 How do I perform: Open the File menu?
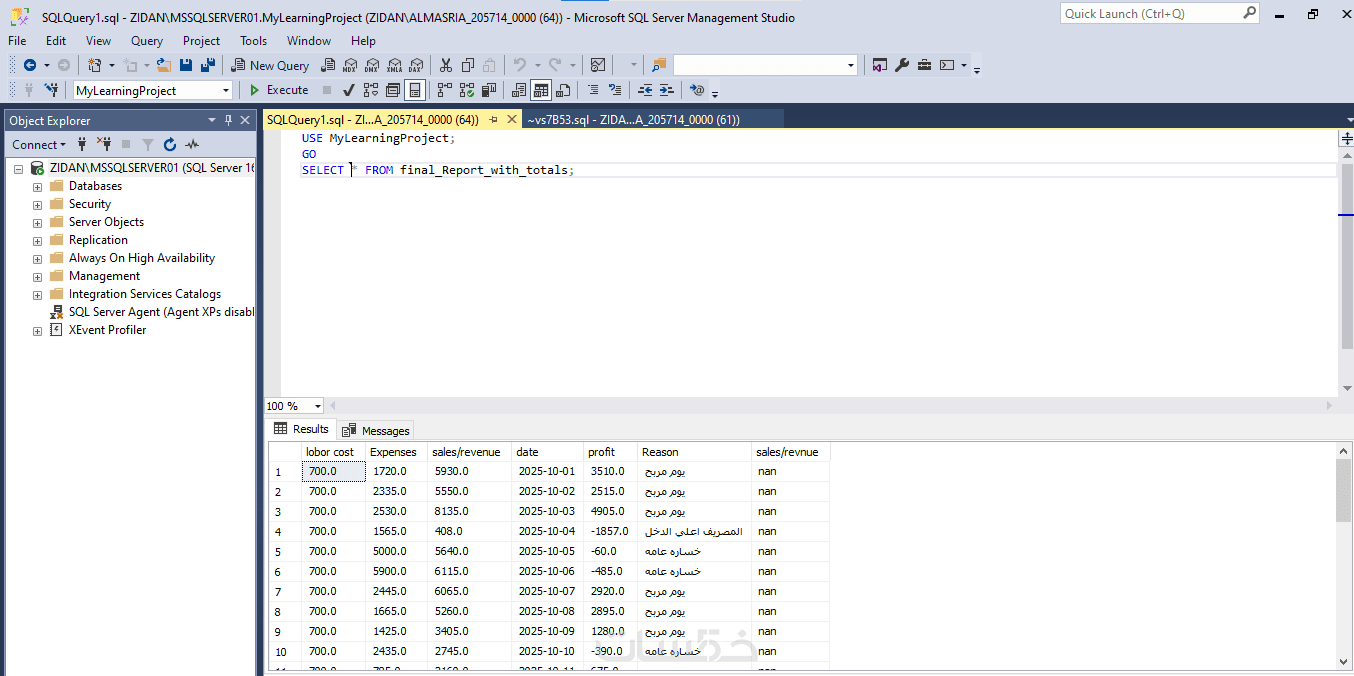click(17, 41)
